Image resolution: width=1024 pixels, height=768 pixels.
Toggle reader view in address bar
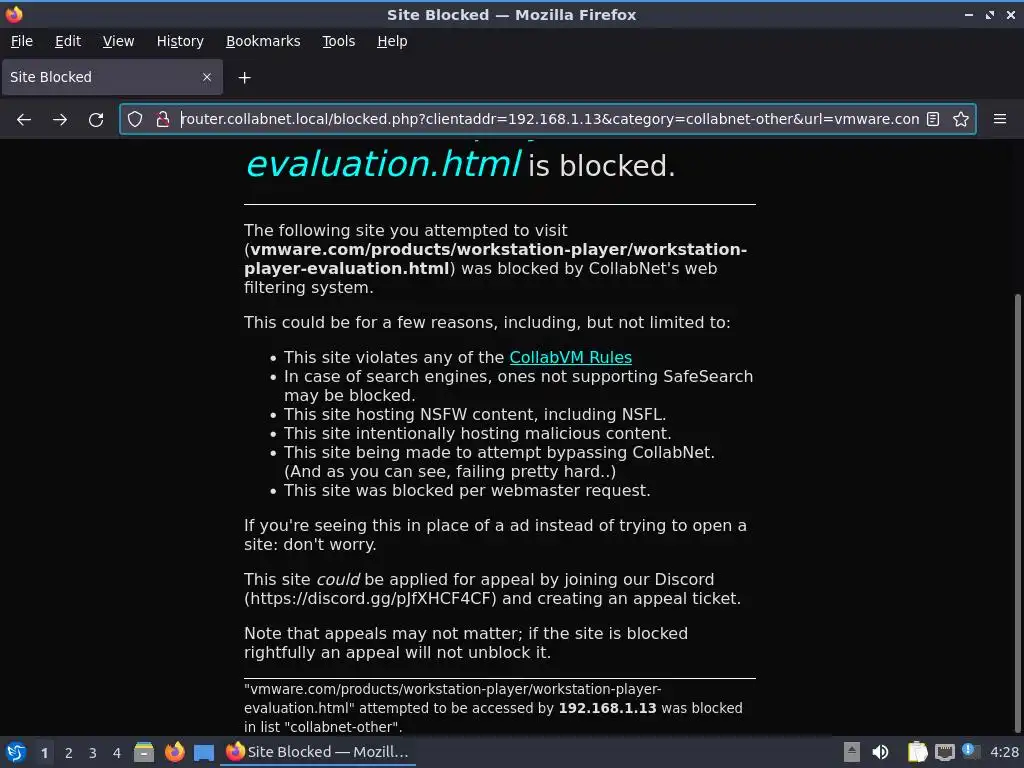coord(933,119)
